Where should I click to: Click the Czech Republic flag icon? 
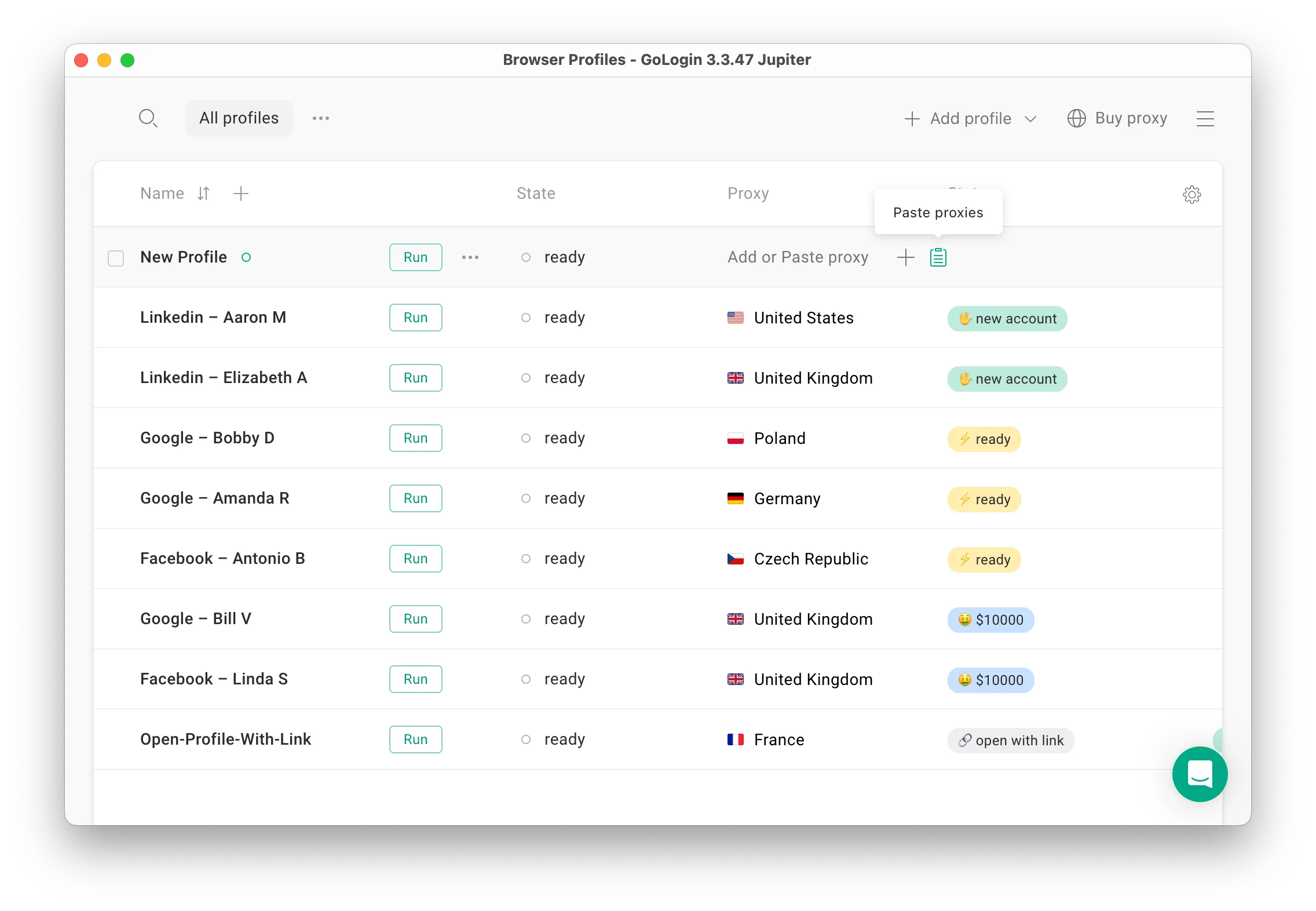click(736, 559)
